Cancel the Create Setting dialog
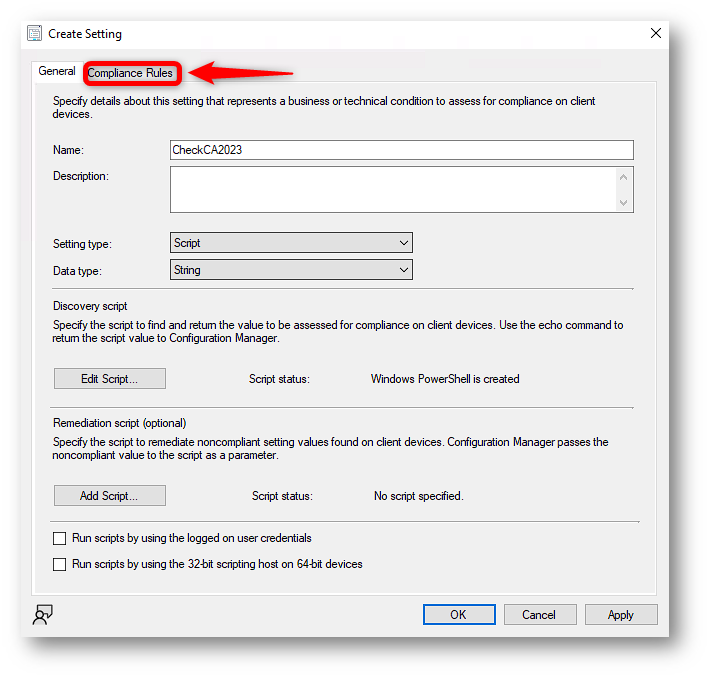Image resolution: width=711 pixels, height=679 pixels. tap(540, 615)
